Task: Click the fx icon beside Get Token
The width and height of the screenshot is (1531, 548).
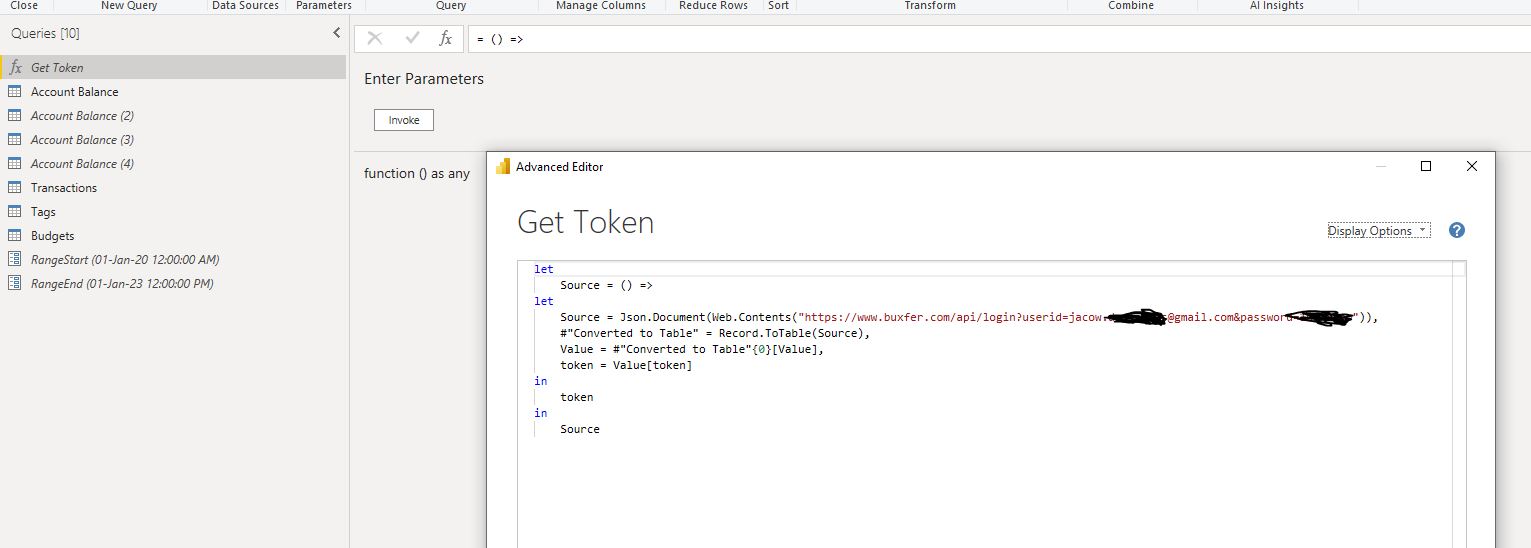Action: pos(15,67)
